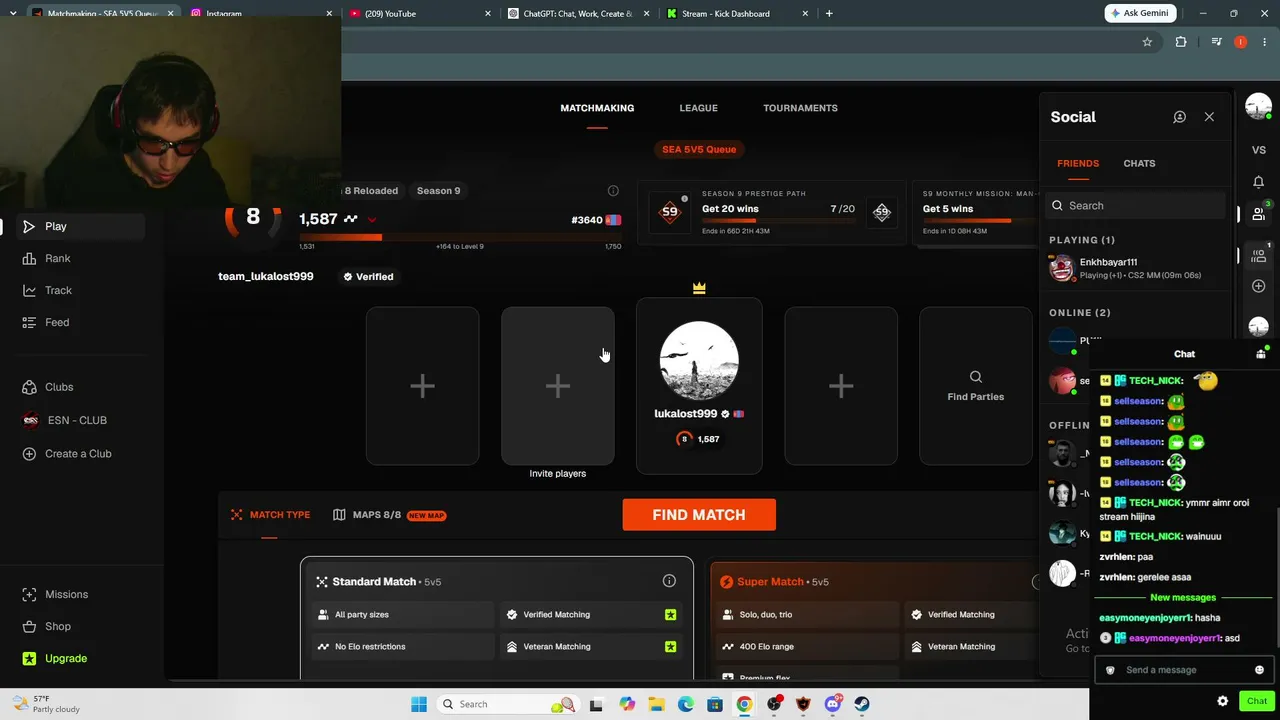Click the Get 20 wins prestige mission

coord(772,212)
